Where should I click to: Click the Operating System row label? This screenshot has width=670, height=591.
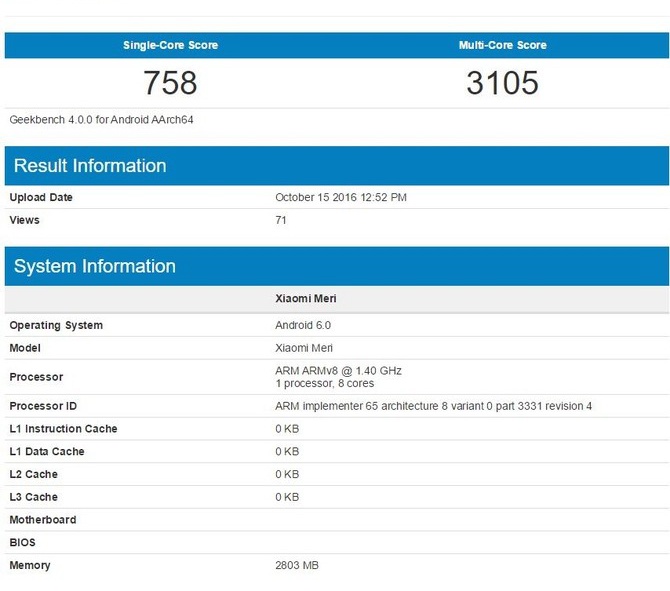(x=56, y=325)
